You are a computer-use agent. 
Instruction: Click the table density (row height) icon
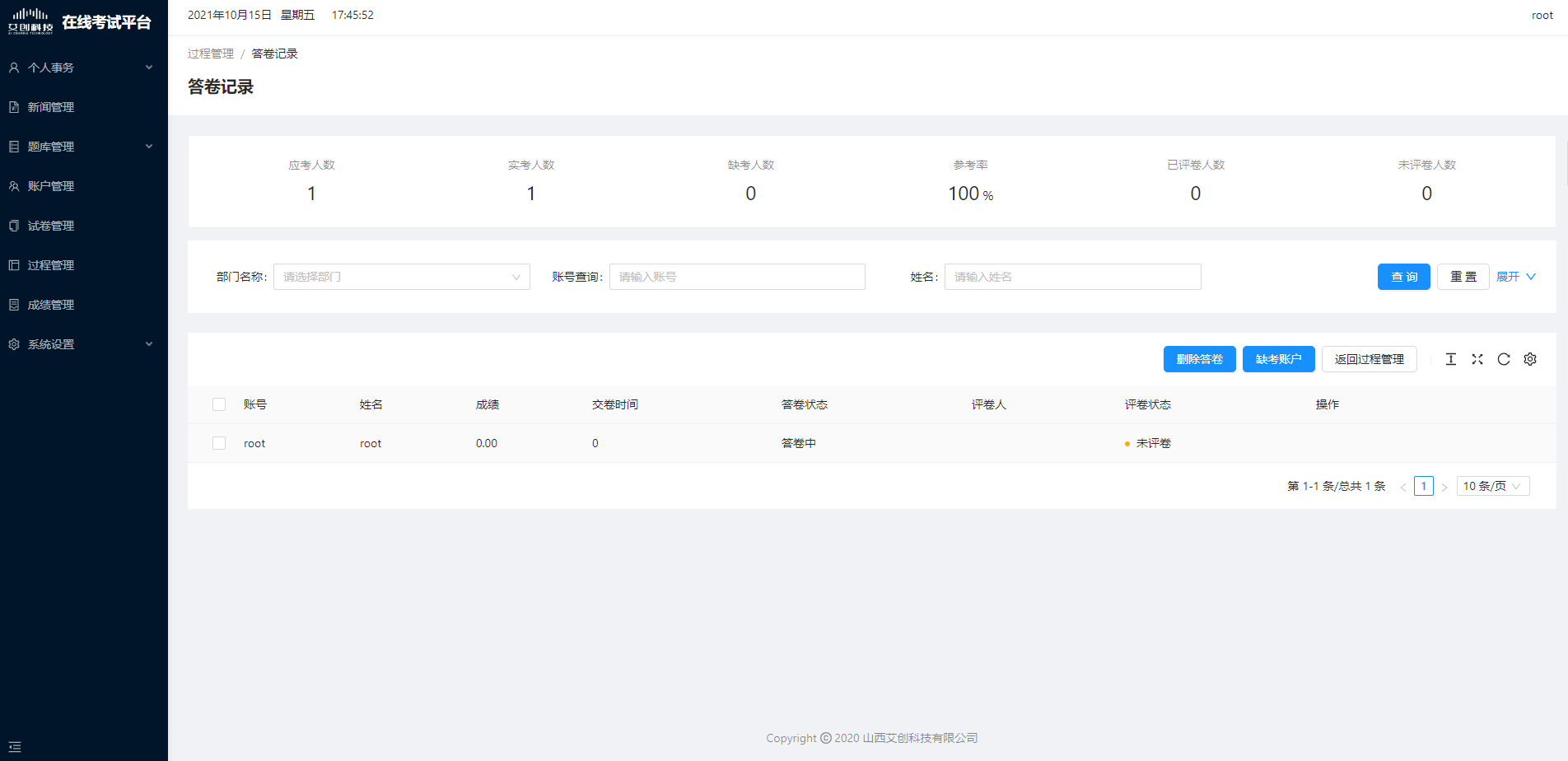[1451, 359]
